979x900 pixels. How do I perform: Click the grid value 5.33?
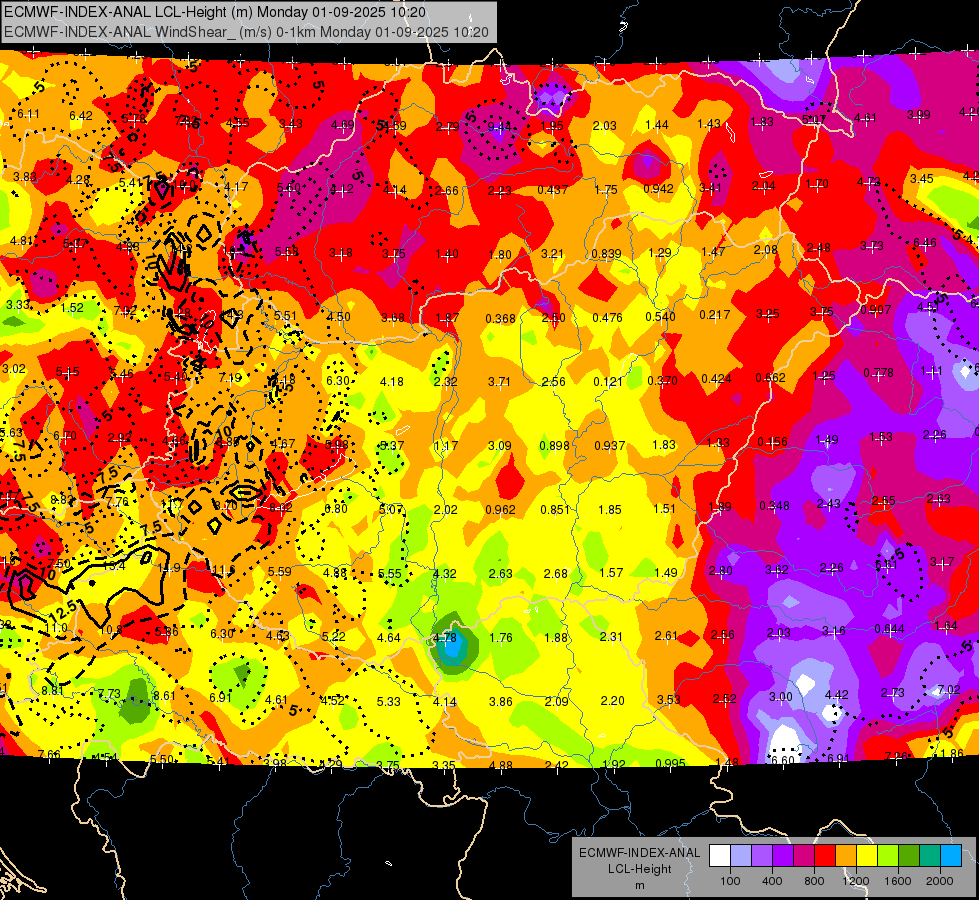[x=388, y=701]
